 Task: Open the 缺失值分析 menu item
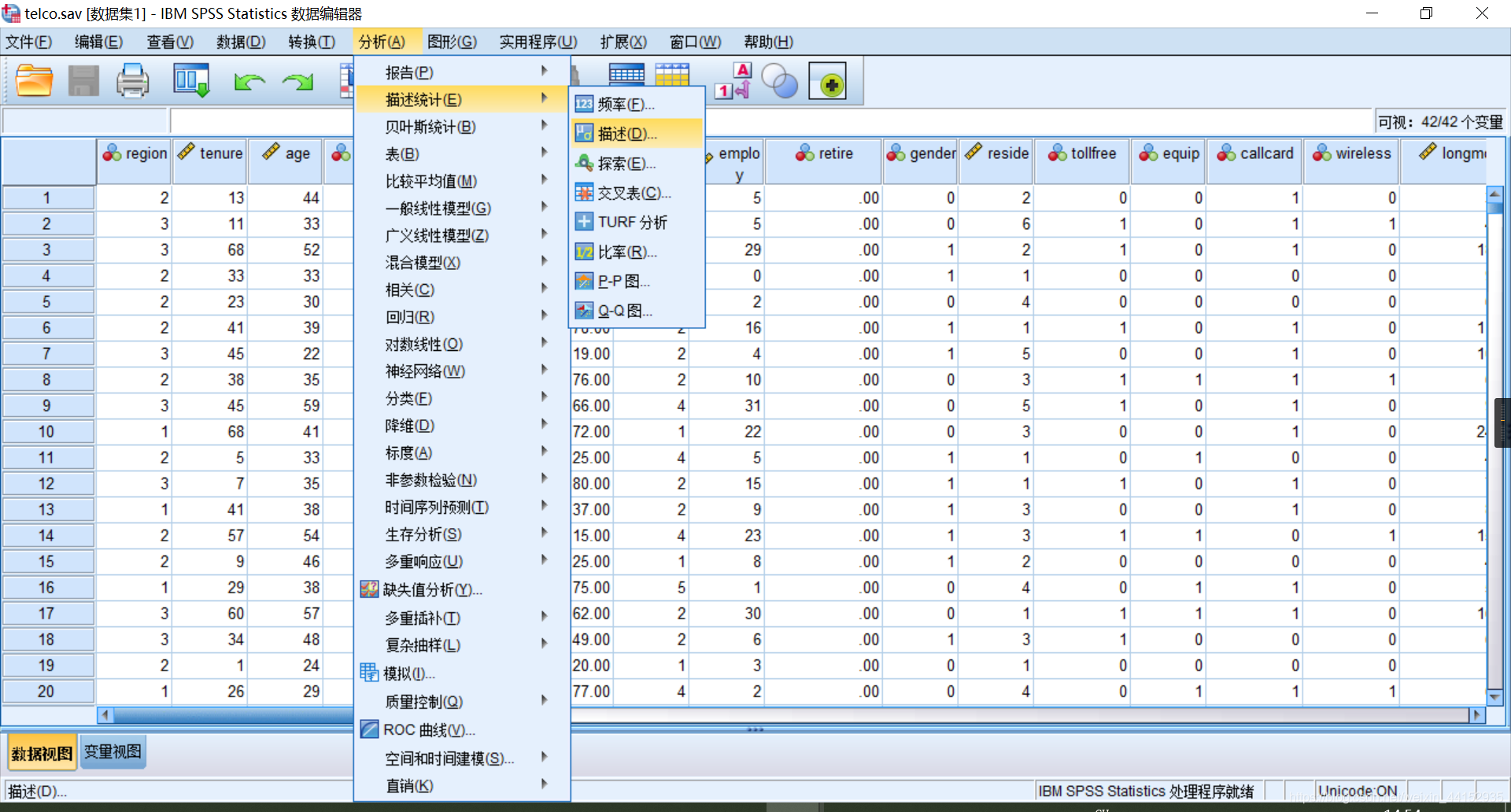[x=462, y=589]
